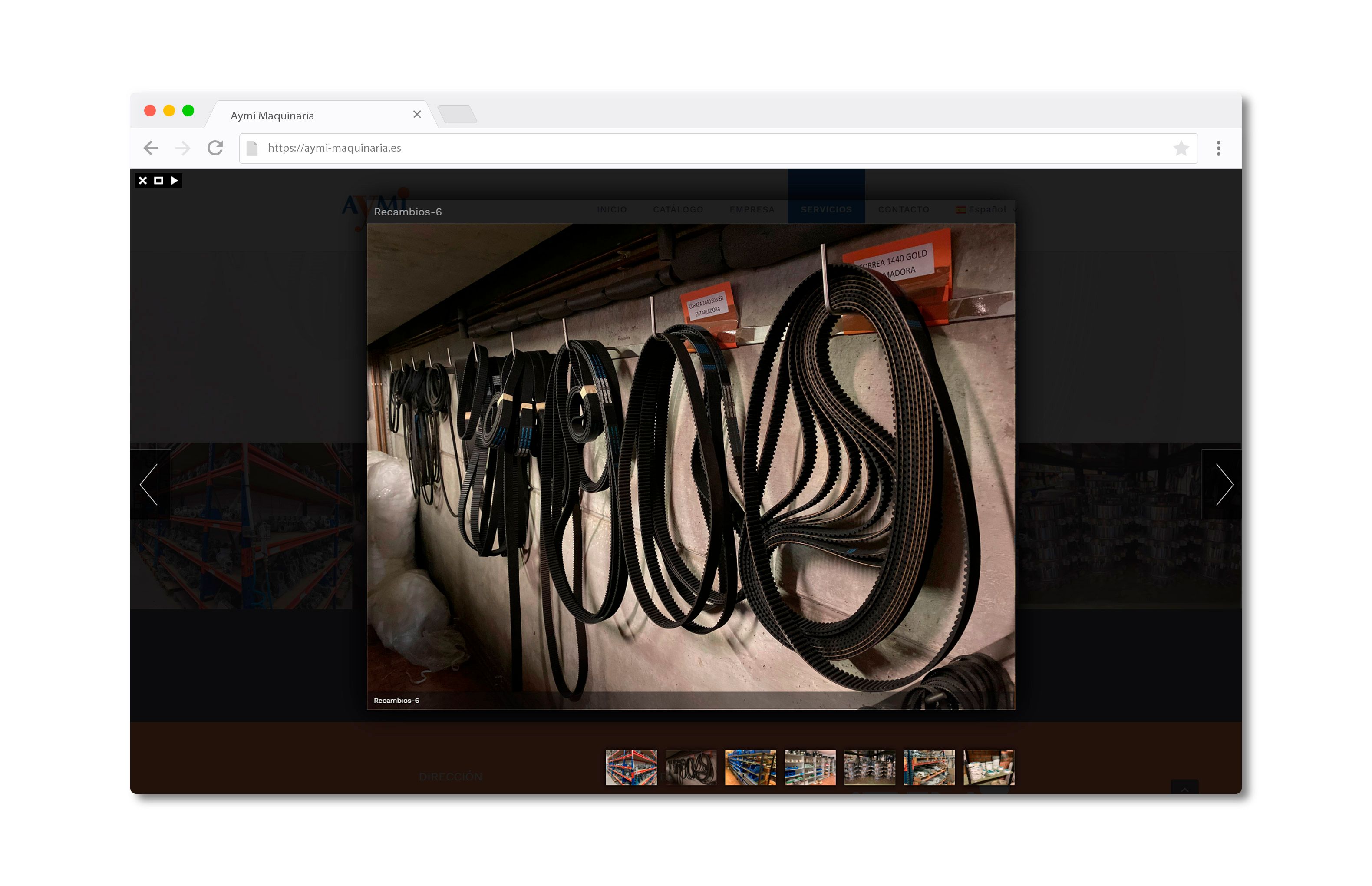Select sixth thumbnail with orange racks
This screenshot has width=1372, height=886.
coord(929,767)
